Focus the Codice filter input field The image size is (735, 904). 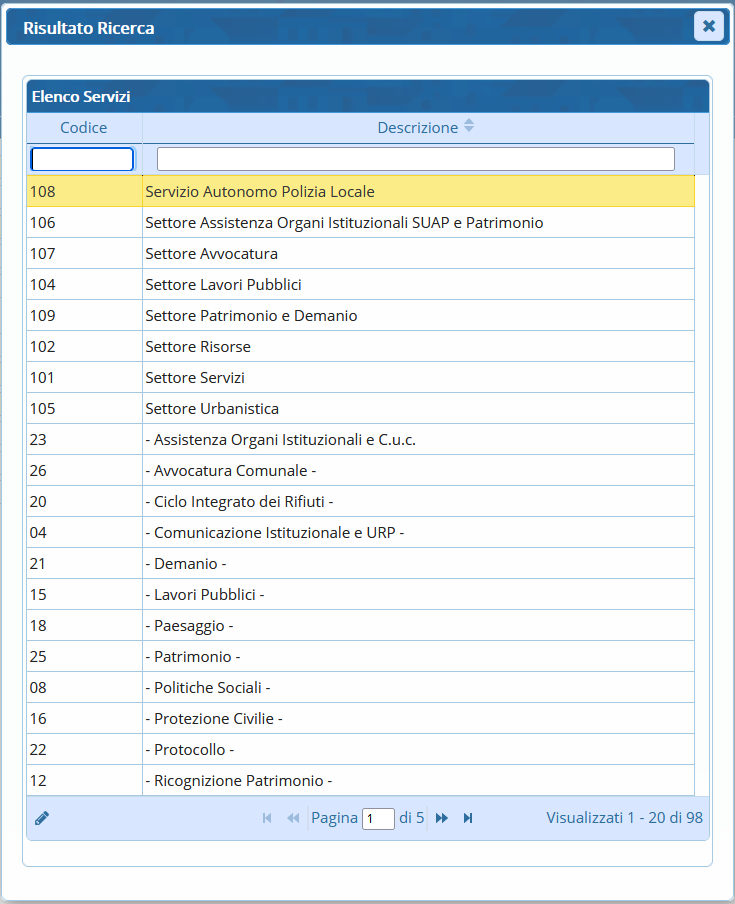pyautogui.click(x=82, y=159)
